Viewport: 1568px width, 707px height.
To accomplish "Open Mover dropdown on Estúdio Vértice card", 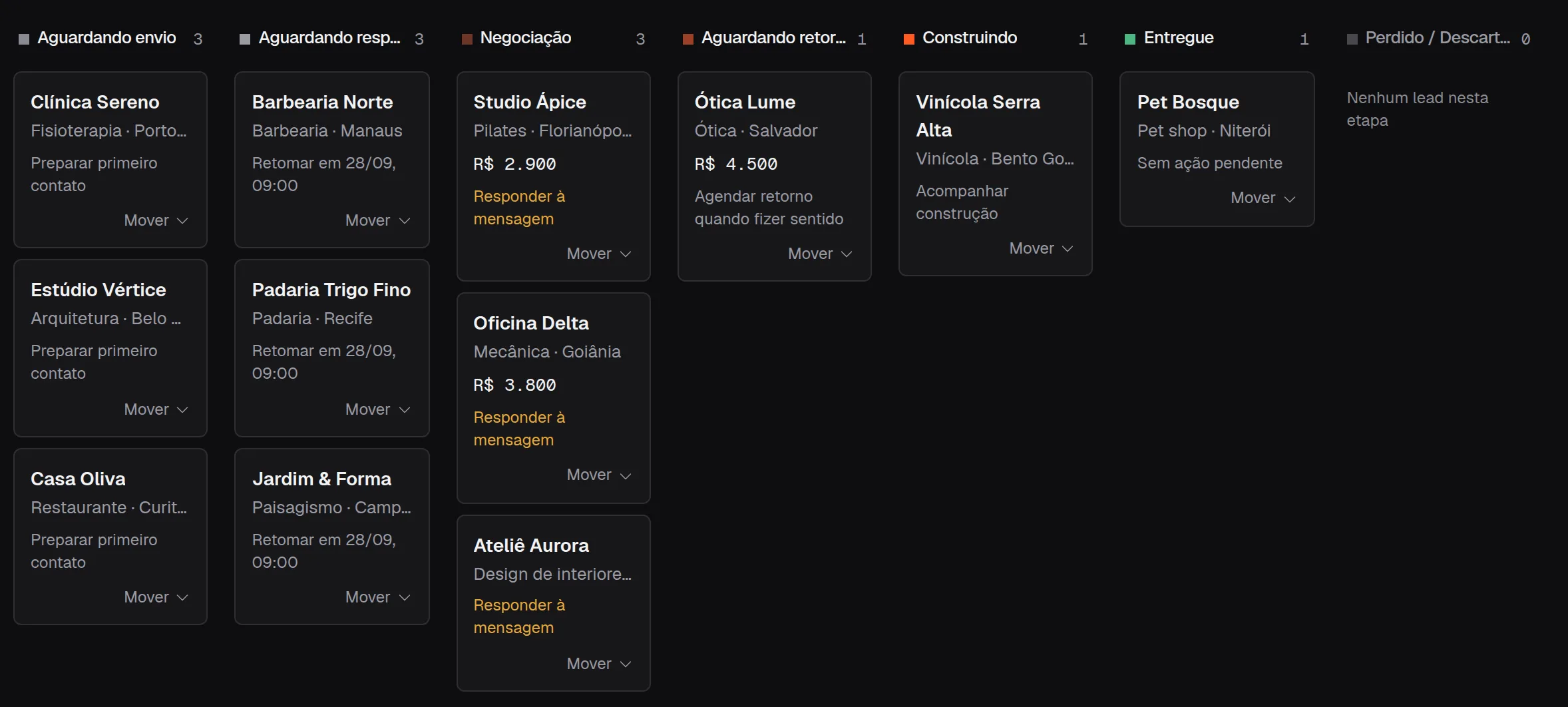I will 156,409.
